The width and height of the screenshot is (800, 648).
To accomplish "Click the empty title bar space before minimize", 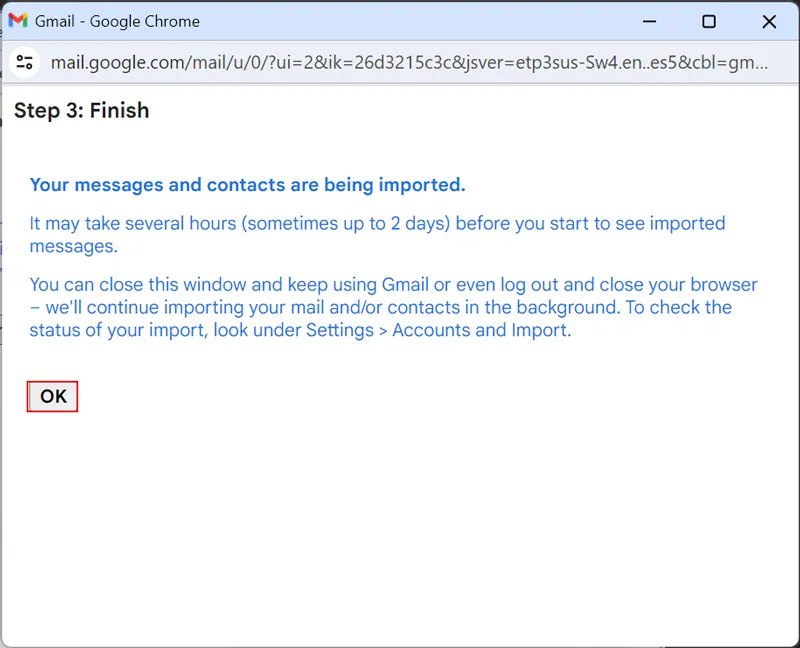I will click(420, 21).
